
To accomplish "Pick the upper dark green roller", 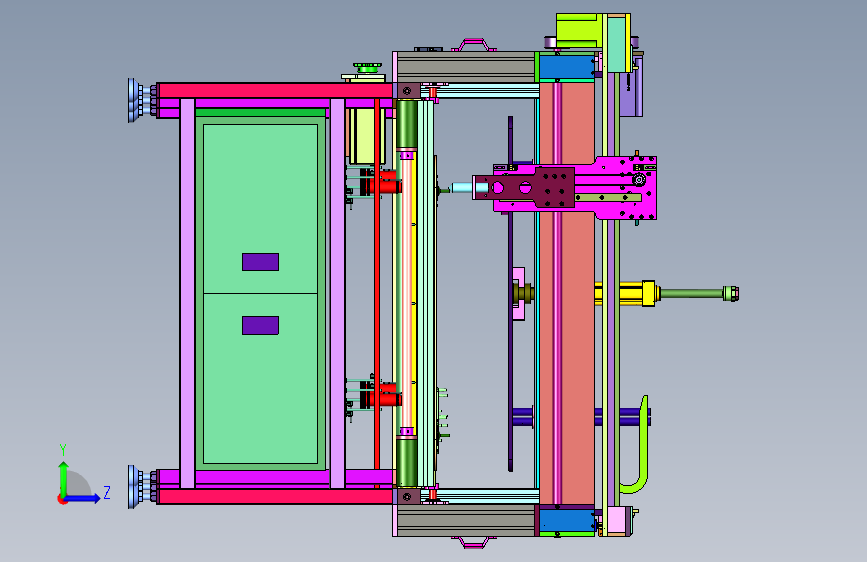I will 406,124.
